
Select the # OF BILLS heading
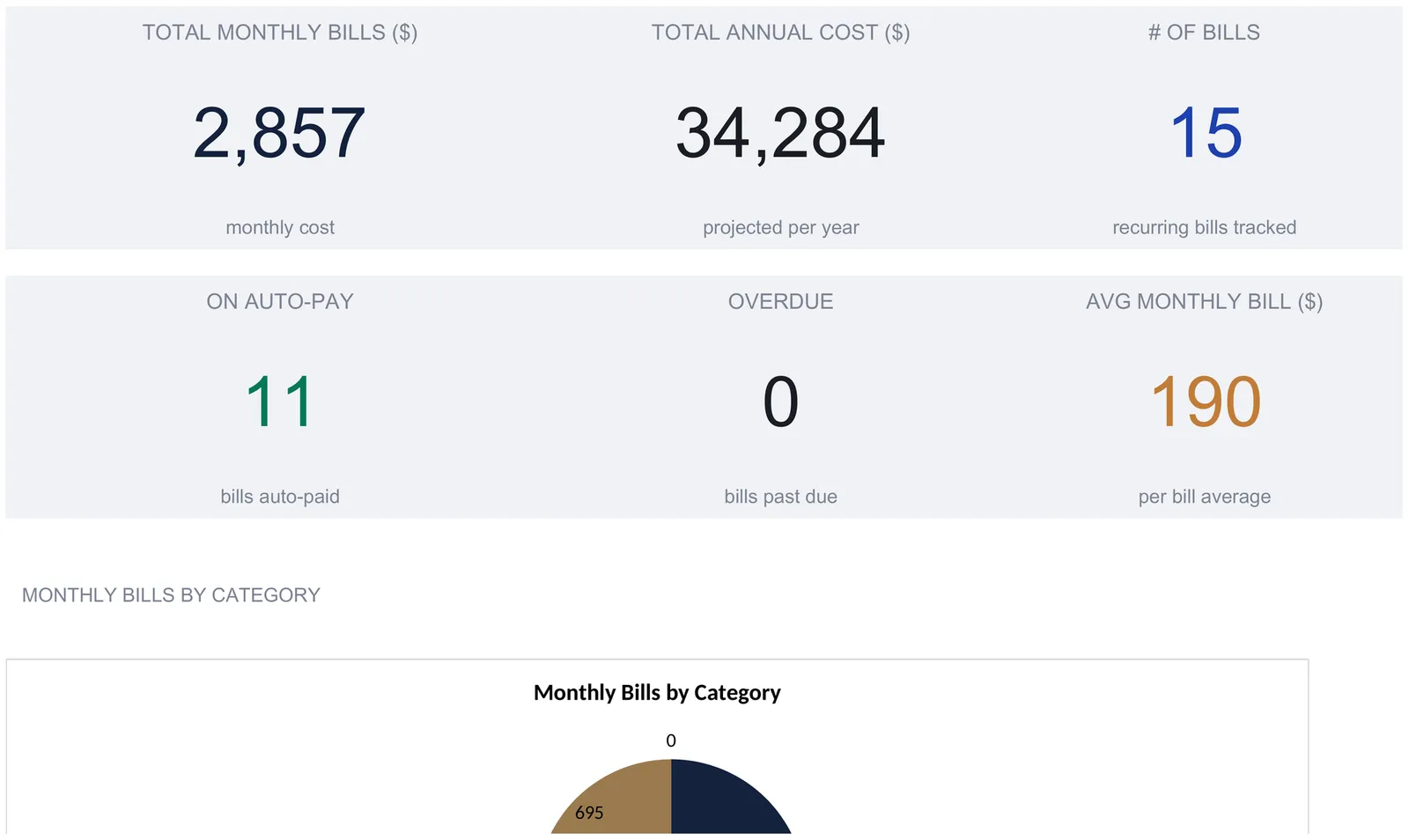(1204, 33)
